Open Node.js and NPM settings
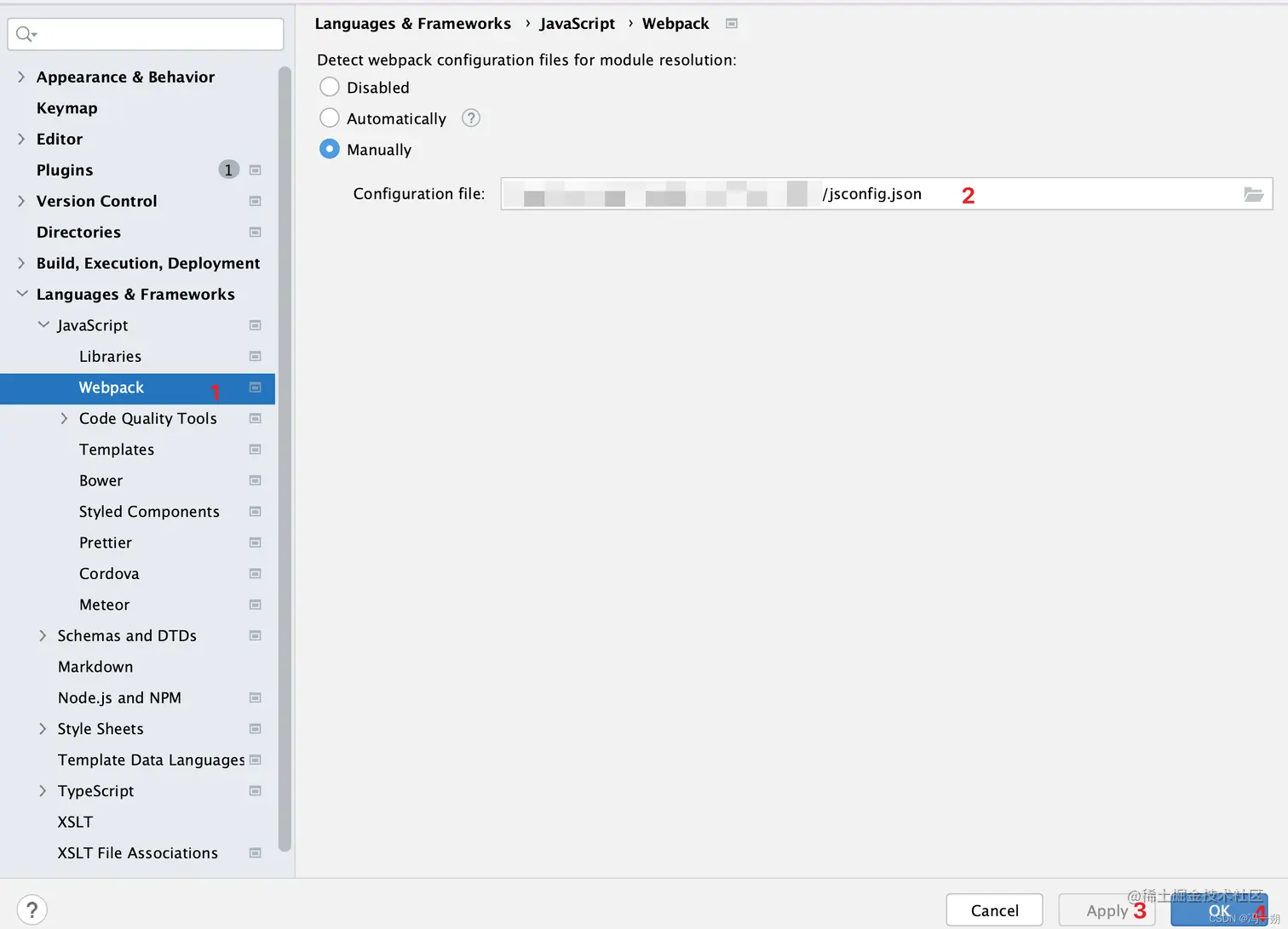 click(119, 698)
